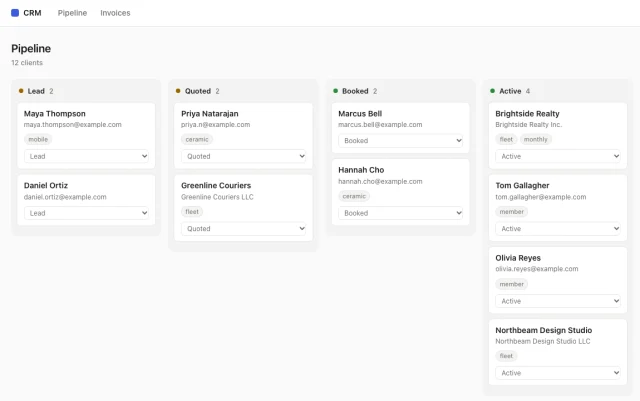Click the Brightside Realty card title
This screenshot has width=640, height=401.
(x=527, y=114)
